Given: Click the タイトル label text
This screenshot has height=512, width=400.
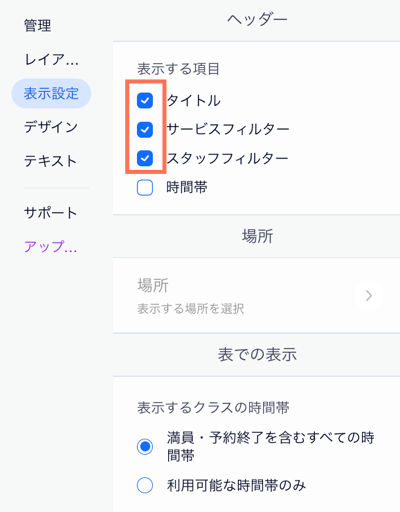Looking at the screenshot, I should pos(194,101).
